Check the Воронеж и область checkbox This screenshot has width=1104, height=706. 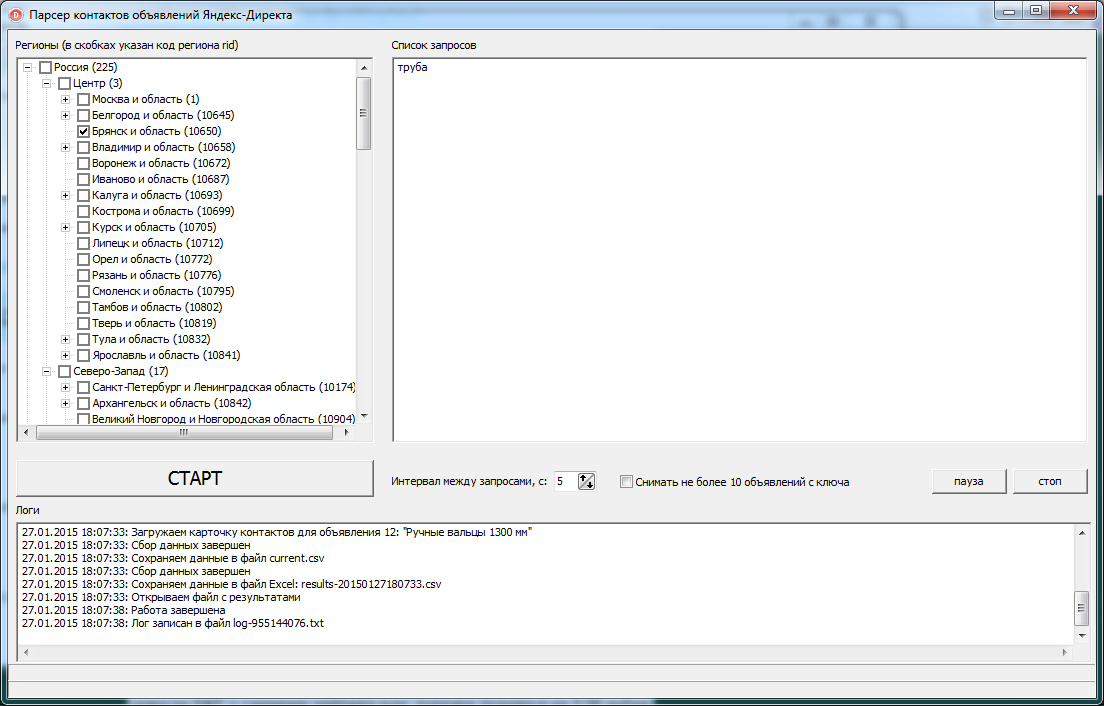[x=83, y=163]
